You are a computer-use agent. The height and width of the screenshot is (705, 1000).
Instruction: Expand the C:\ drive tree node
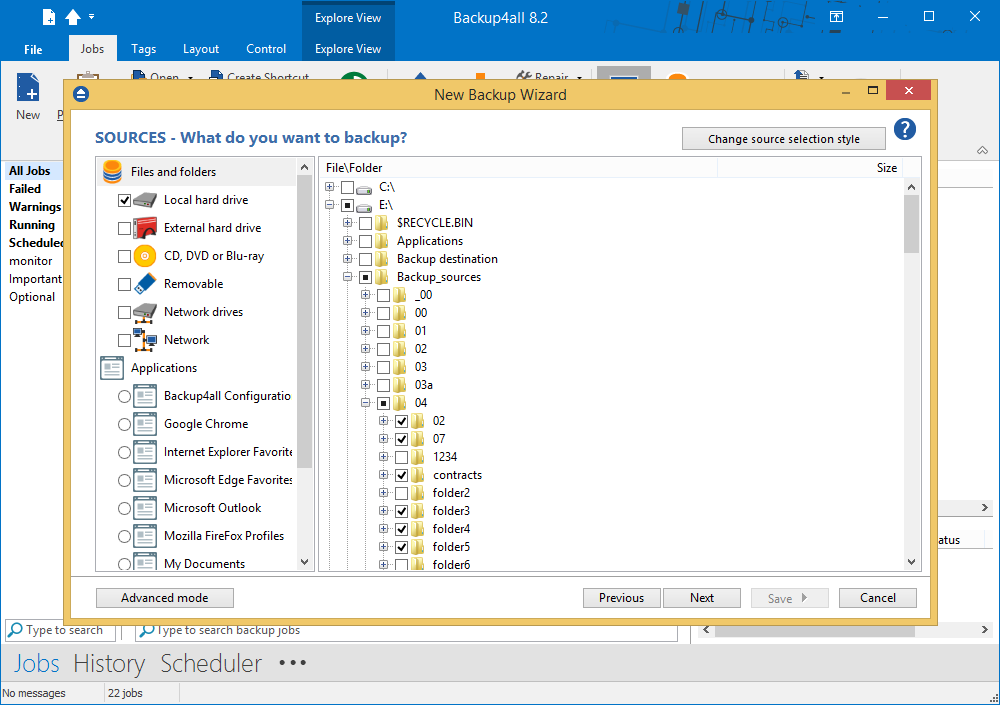click(330, 187)
